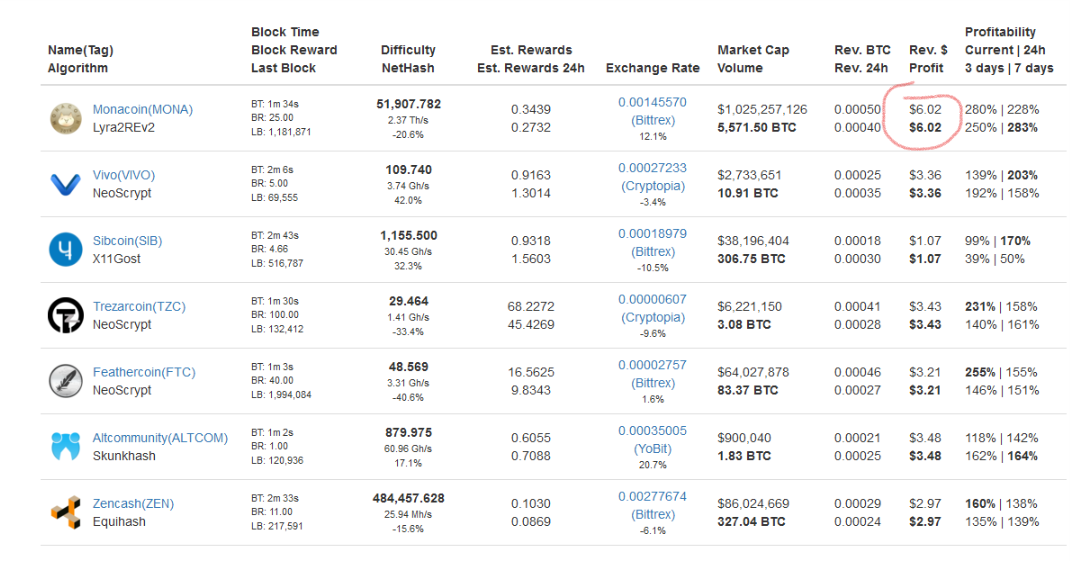The image size is (1070, 561).
Task: Select the Feathercoin(FTC) name link
Action: 142,372
